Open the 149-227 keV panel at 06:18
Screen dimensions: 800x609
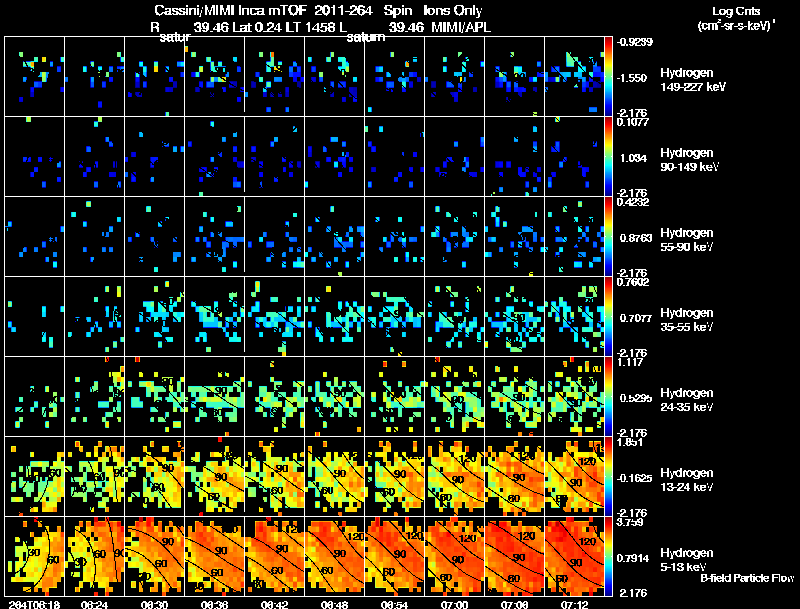[34, 76]
